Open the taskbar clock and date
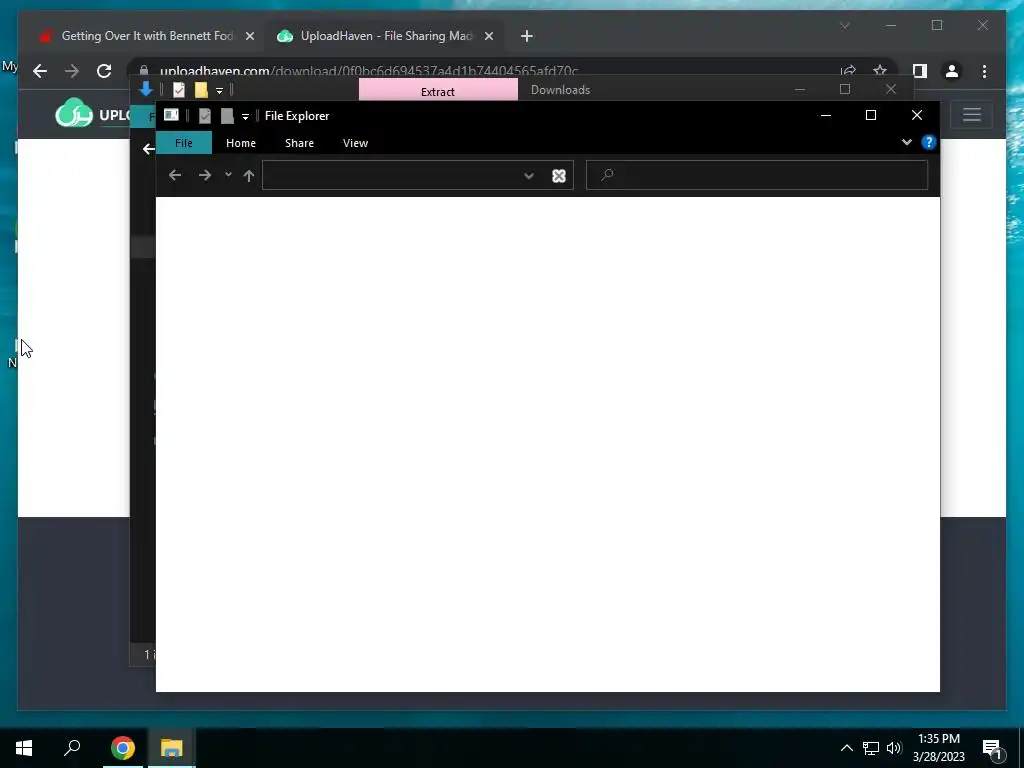The height and width of the screenshot is (768, 1024). coord(938,748)
